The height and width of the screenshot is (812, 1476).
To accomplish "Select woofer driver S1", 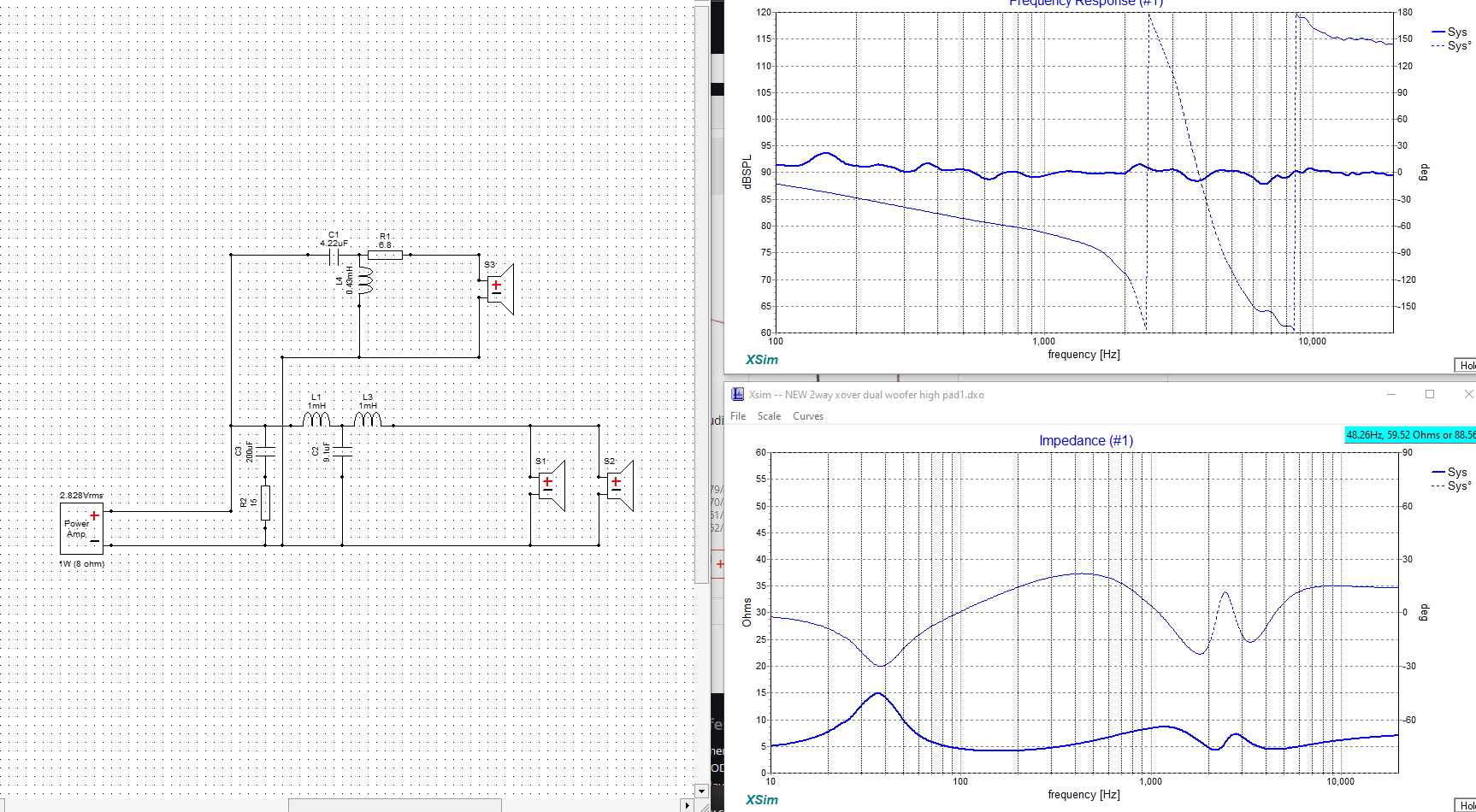I will [x=552, y=485].
